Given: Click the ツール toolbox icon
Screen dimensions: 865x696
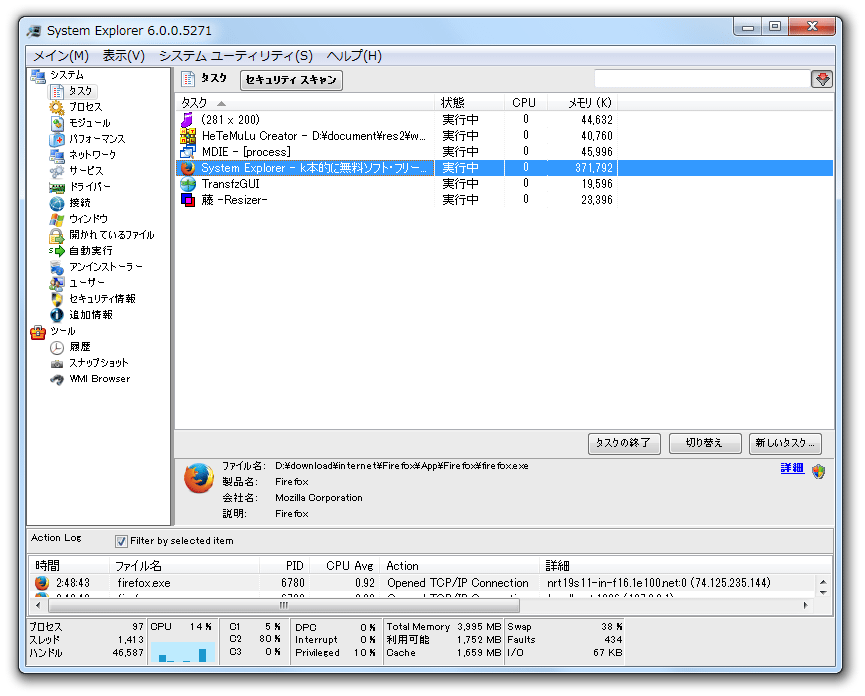Looking at the screenshot, I should pos(38,331).
